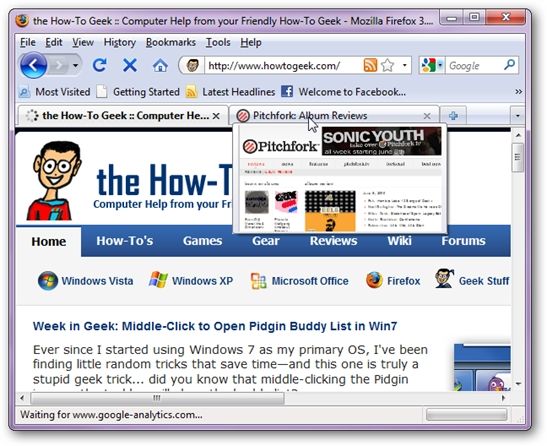Screen dimensions: 547x446
Task: Click the Pidgin article thumbnail image
Action: (x=482, y=367)
